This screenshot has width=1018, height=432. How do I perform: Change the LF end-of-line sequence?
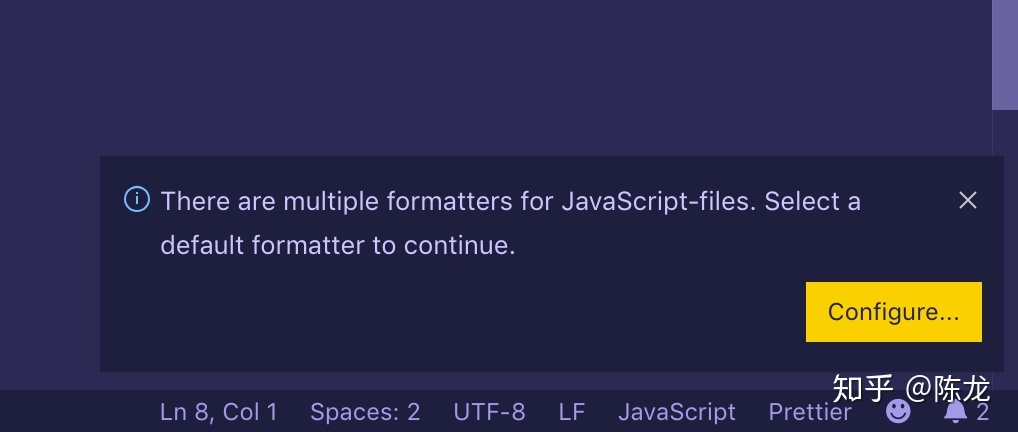click(x=572, y=411)
